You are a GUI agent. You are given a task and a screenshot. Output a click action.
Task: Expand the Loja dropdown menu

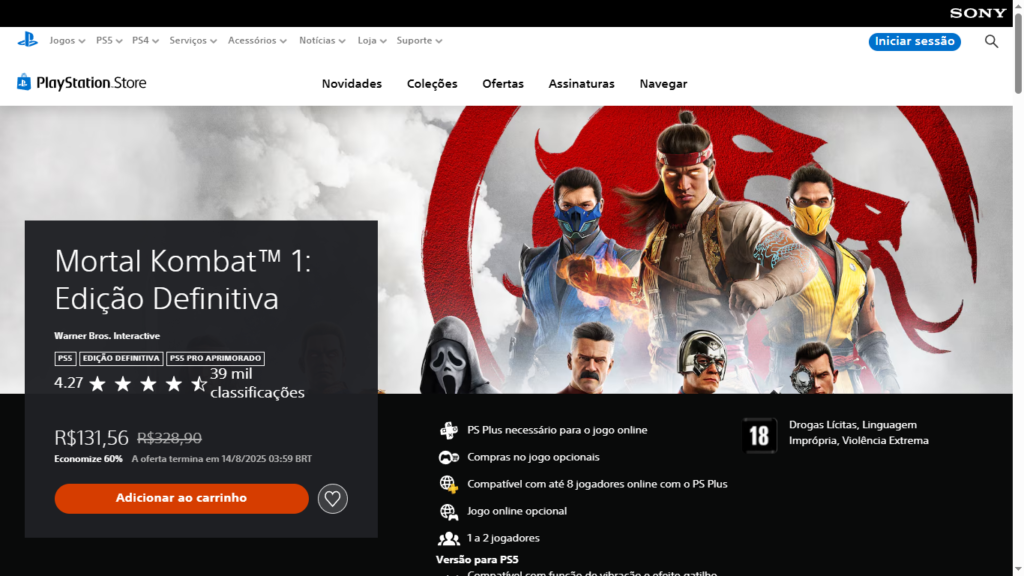click(372, 40)
